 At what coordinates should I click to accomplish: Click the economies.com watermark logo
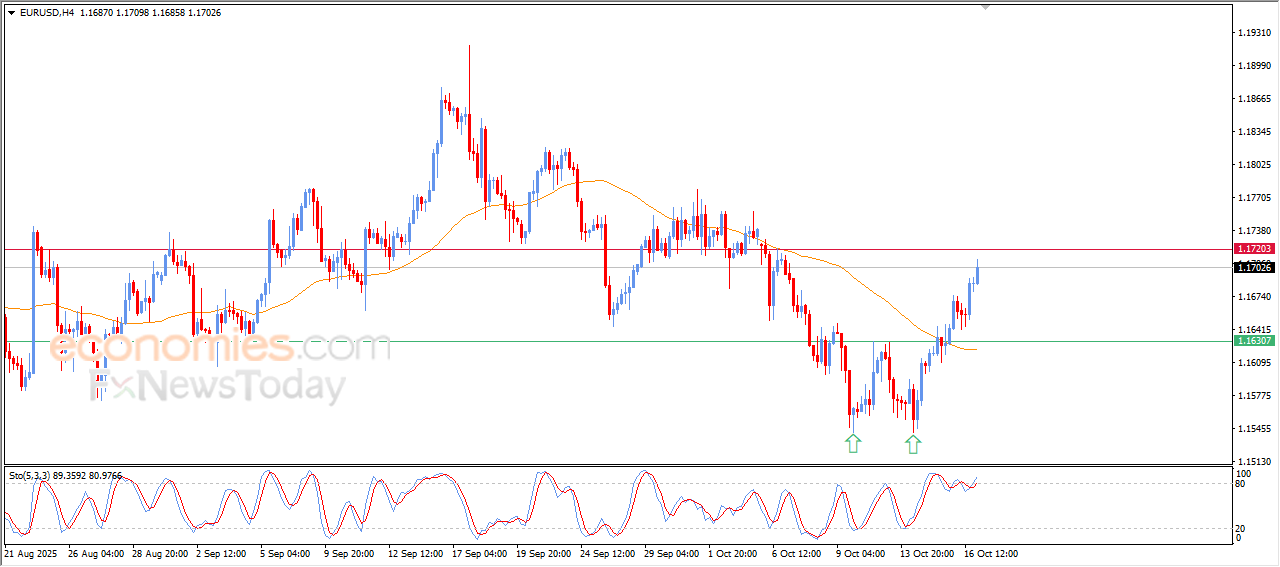220,347
